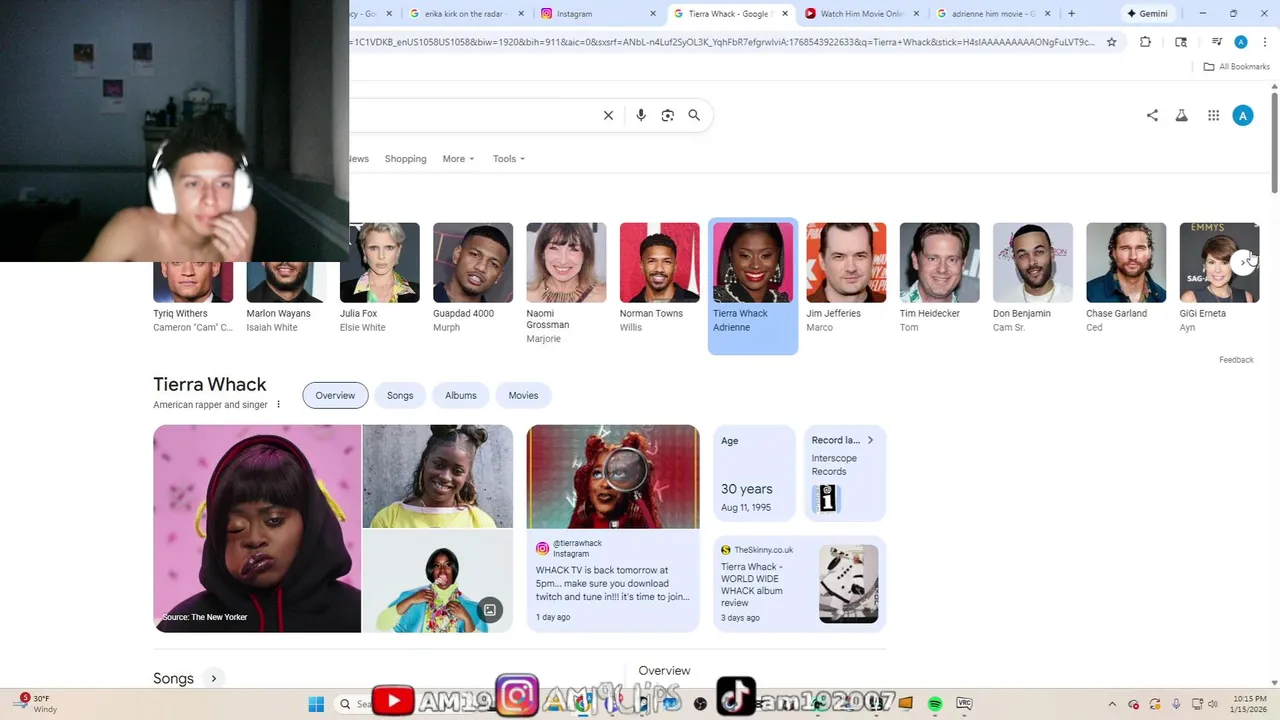The image size is (1280, 720).
Task: Select the Songs chip
Action: point(400,395)
